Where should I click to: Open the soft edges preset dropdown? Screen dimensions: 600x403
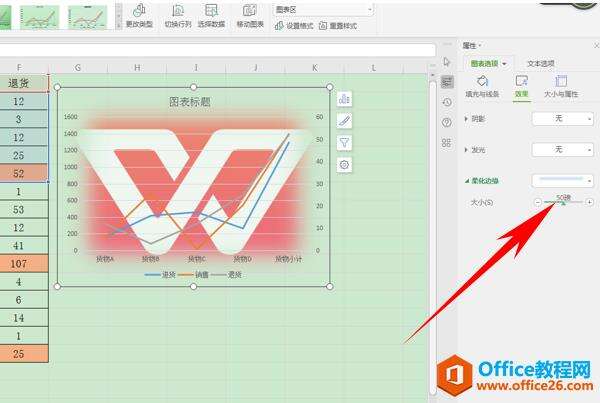(563, 180)
